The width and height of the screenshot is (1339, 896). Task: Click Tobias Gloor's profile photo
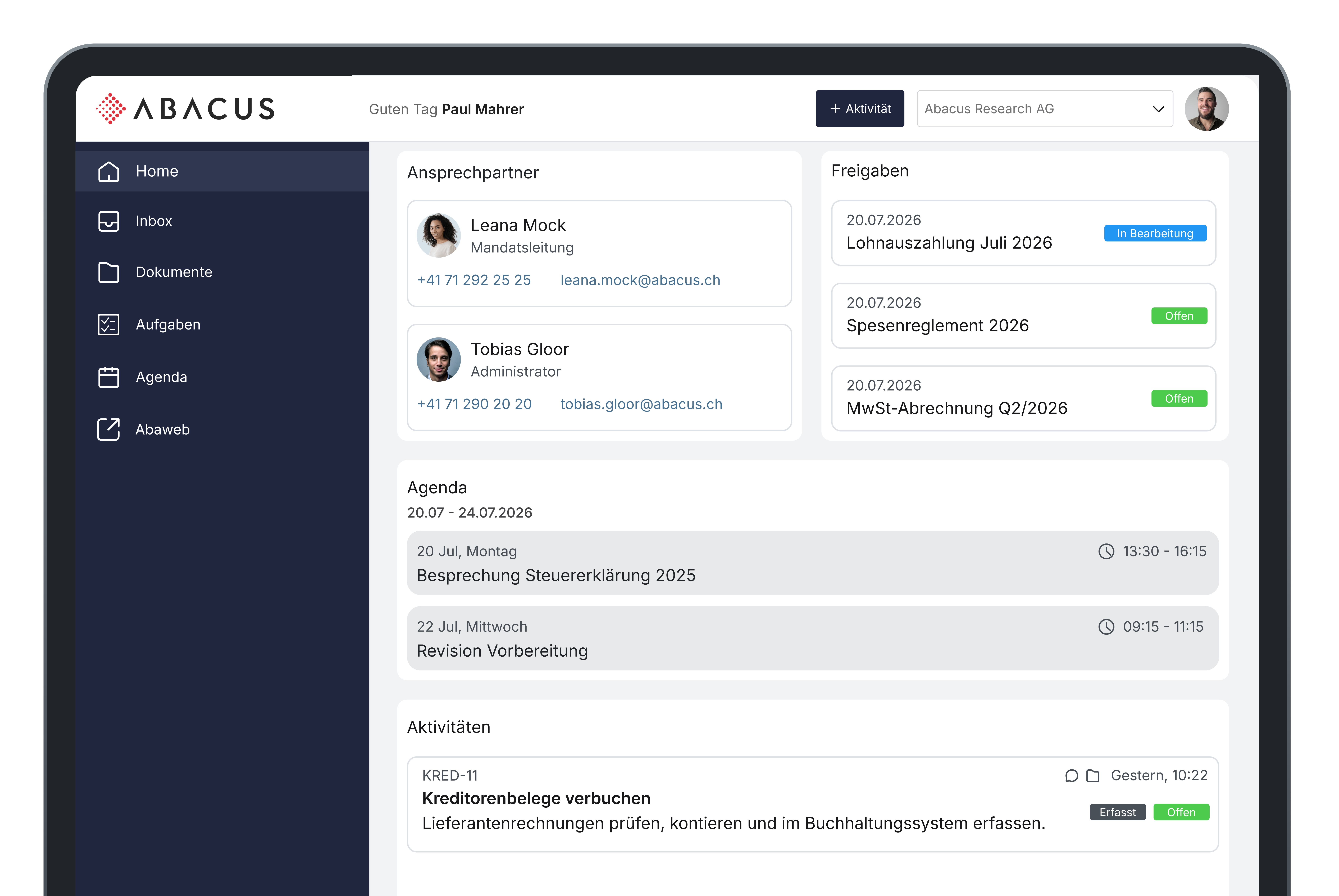coord(439,359)
